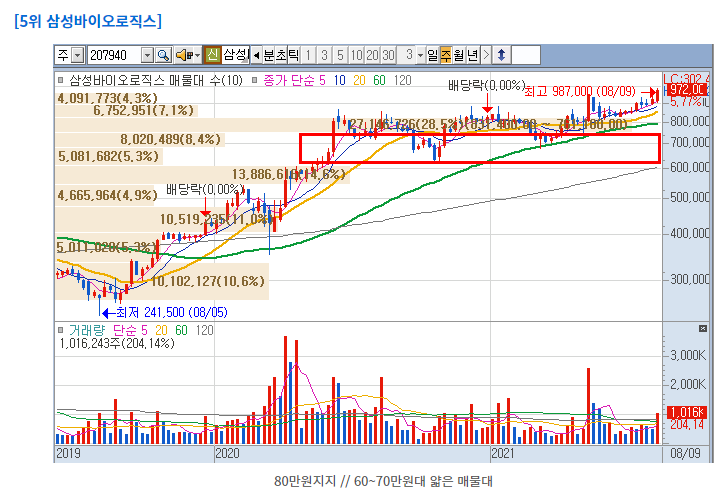
Task: Click the 6,752,951(7.1%) volume profile bar
Action: pyautogui.click(x=127, y=110)
